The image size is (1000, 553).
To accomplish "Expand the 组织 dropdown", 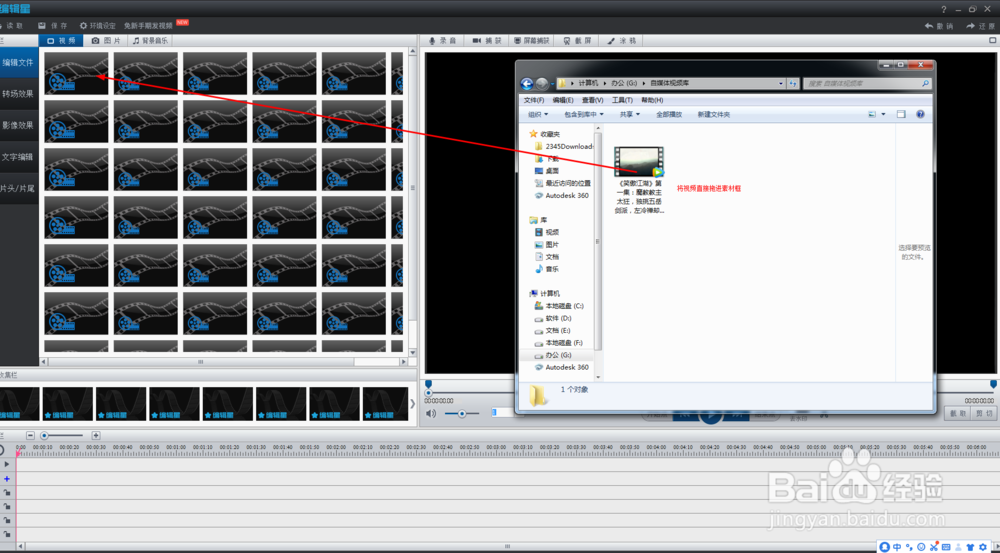I will point(538,114).
